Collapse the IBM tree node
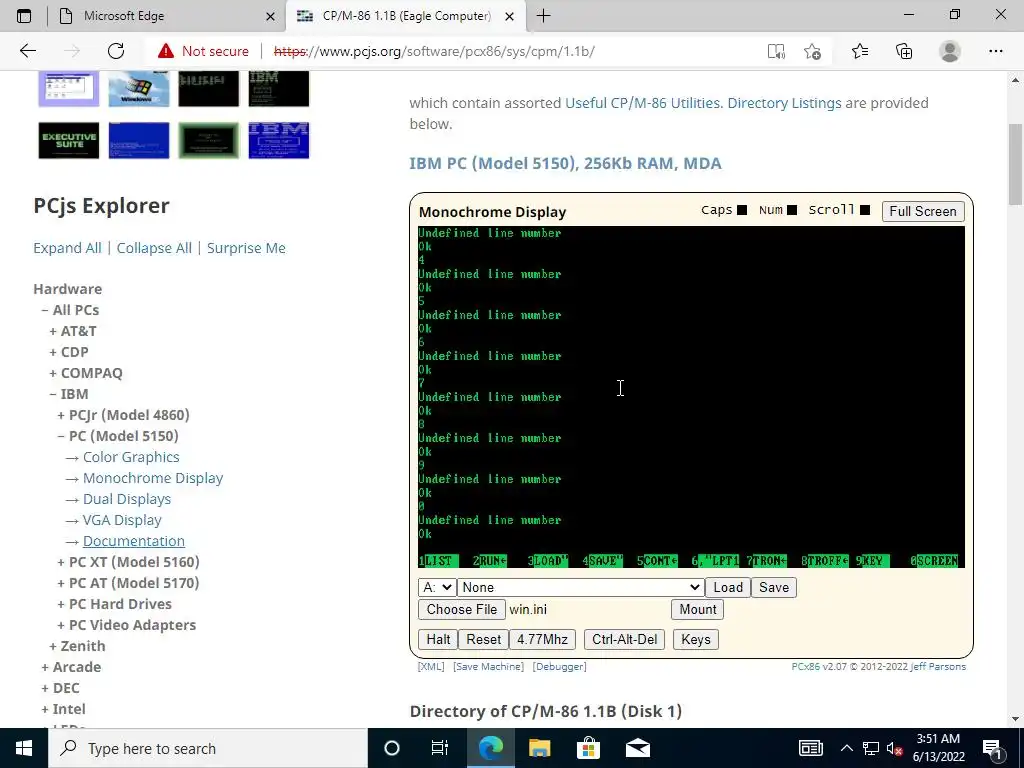This screenshot has width=1024, height=768. tap(53, 394)
